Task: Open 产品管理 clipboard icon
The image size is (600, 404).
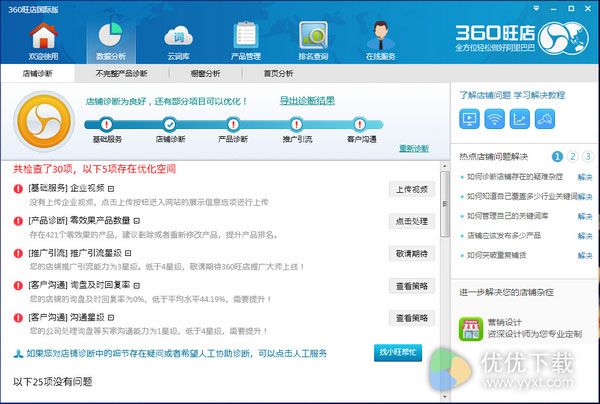Action: (x=246, y=35)
